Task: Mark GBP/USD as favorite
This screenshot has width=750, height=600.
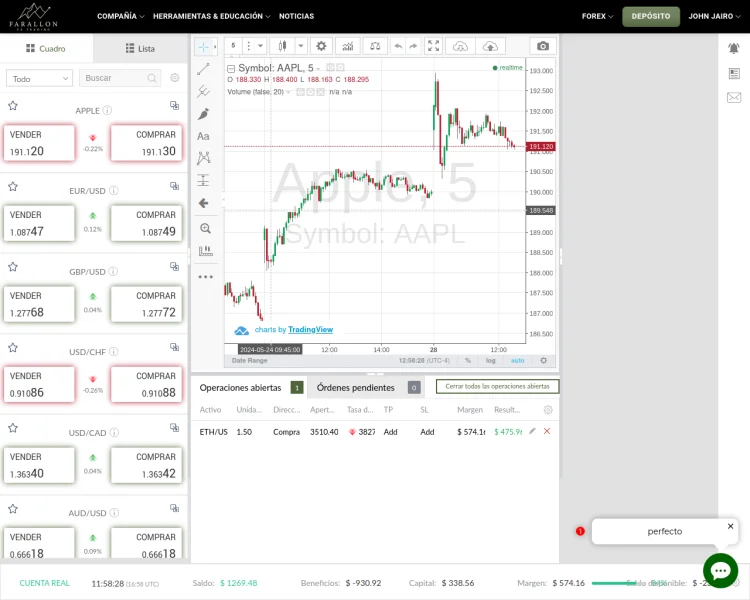Action: [x=13, y=267]
